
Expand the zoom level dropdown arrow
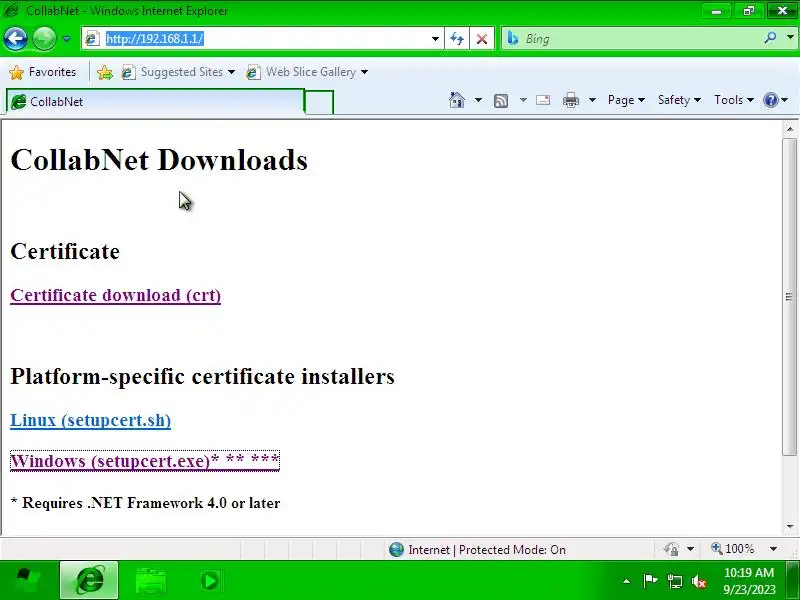pyautogui.click(x=773, y=549)
